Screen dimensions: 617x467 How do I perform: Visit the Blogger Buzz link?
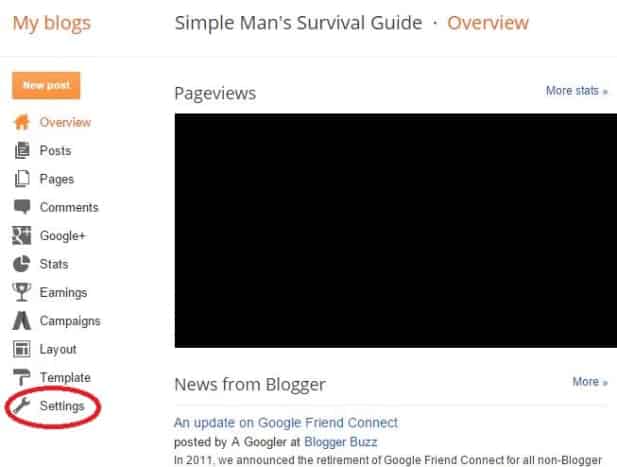(x=341, y=442)
